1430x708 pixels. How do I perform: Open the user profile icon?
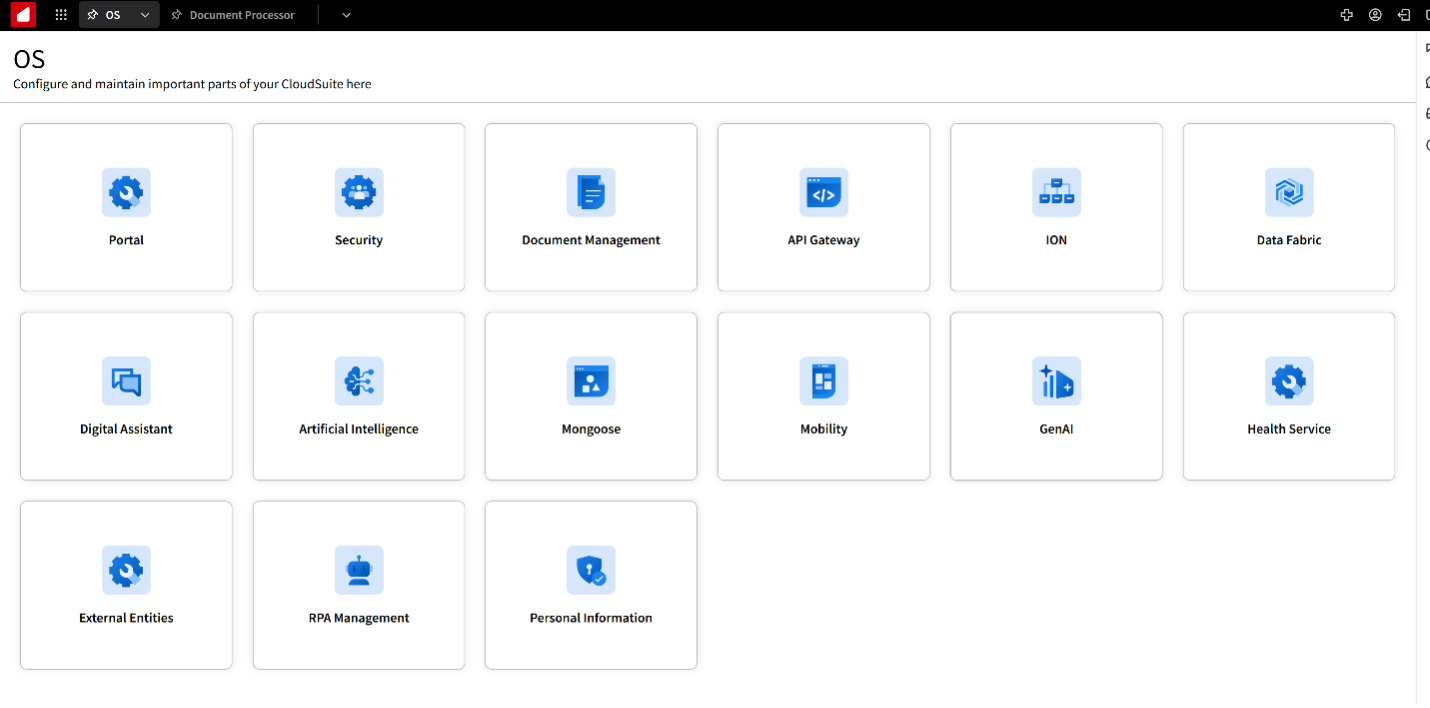[1375, 15]
